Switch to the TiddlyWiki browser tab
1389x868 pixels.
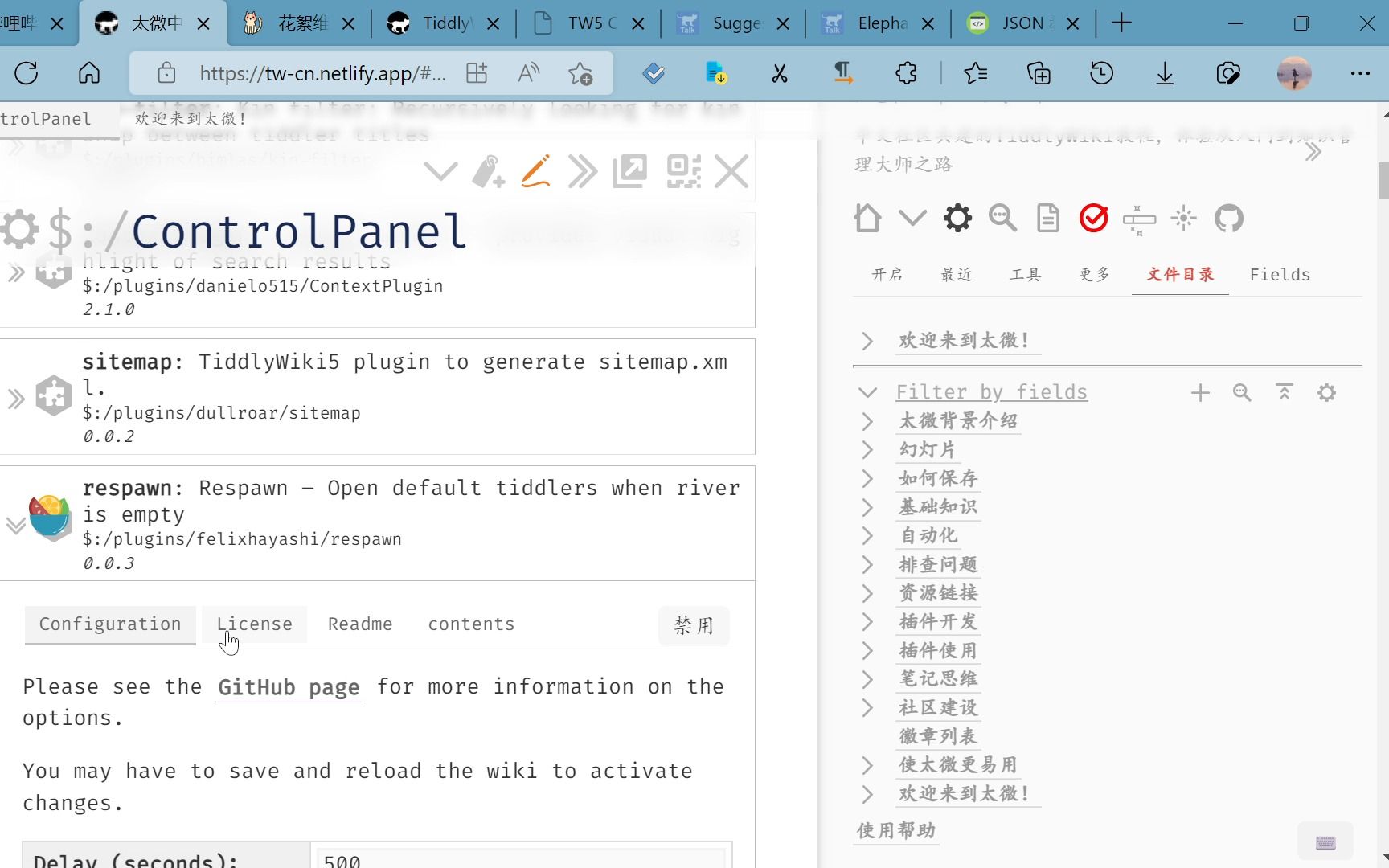[x=443, y=23]
